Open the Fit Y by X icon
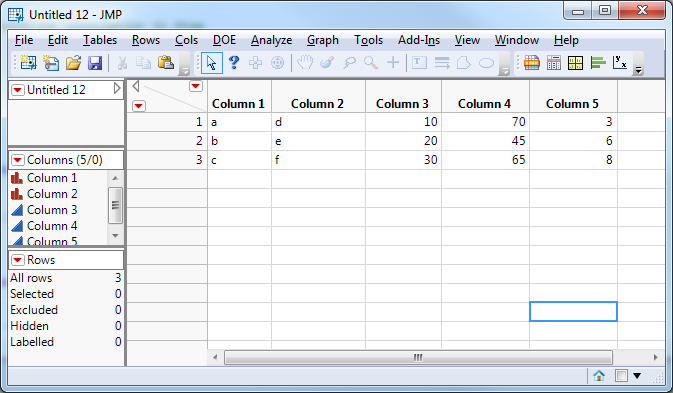This screenshot has width=673, height=393. (619, 63)
